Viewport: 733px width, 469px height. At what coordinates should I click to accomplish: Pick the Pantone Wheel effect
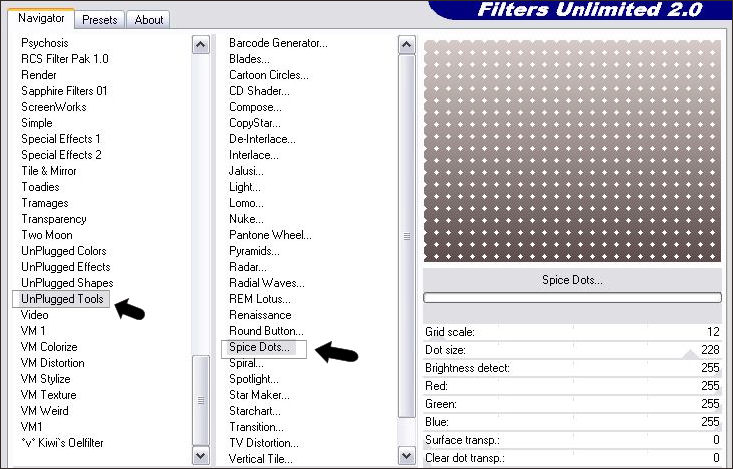click(269, 235)
